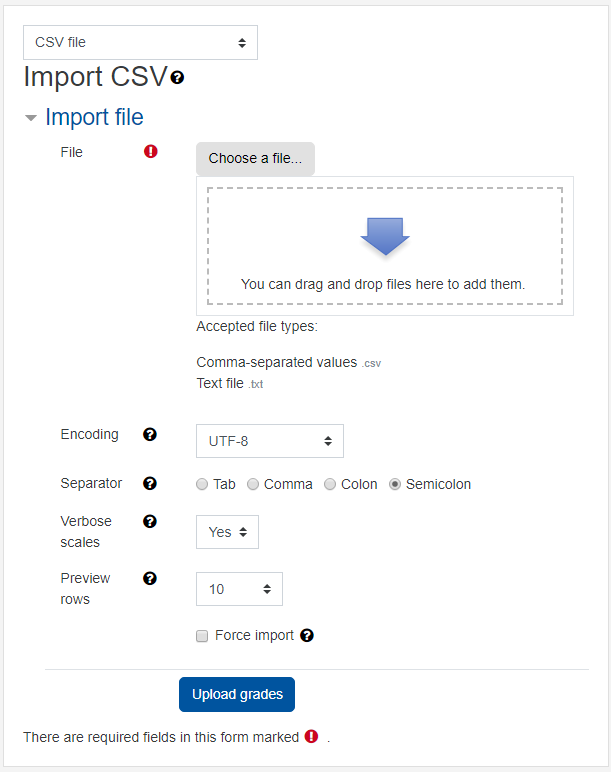Click the Separator field label
The height and width of the screenshot is (772, 611).
(91, 483)
